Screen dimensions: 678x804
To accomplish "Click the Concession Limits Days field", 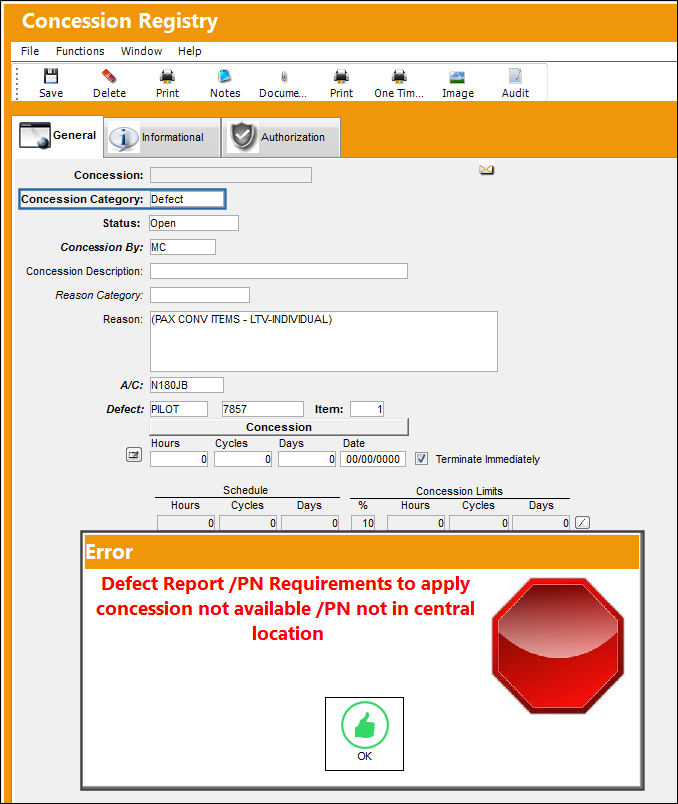I will click(542, 523).
